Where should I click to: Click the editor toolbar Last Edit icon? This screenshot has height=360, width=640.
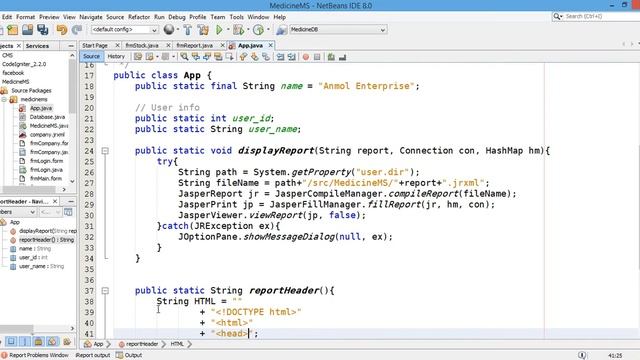(x=138, y=57)
